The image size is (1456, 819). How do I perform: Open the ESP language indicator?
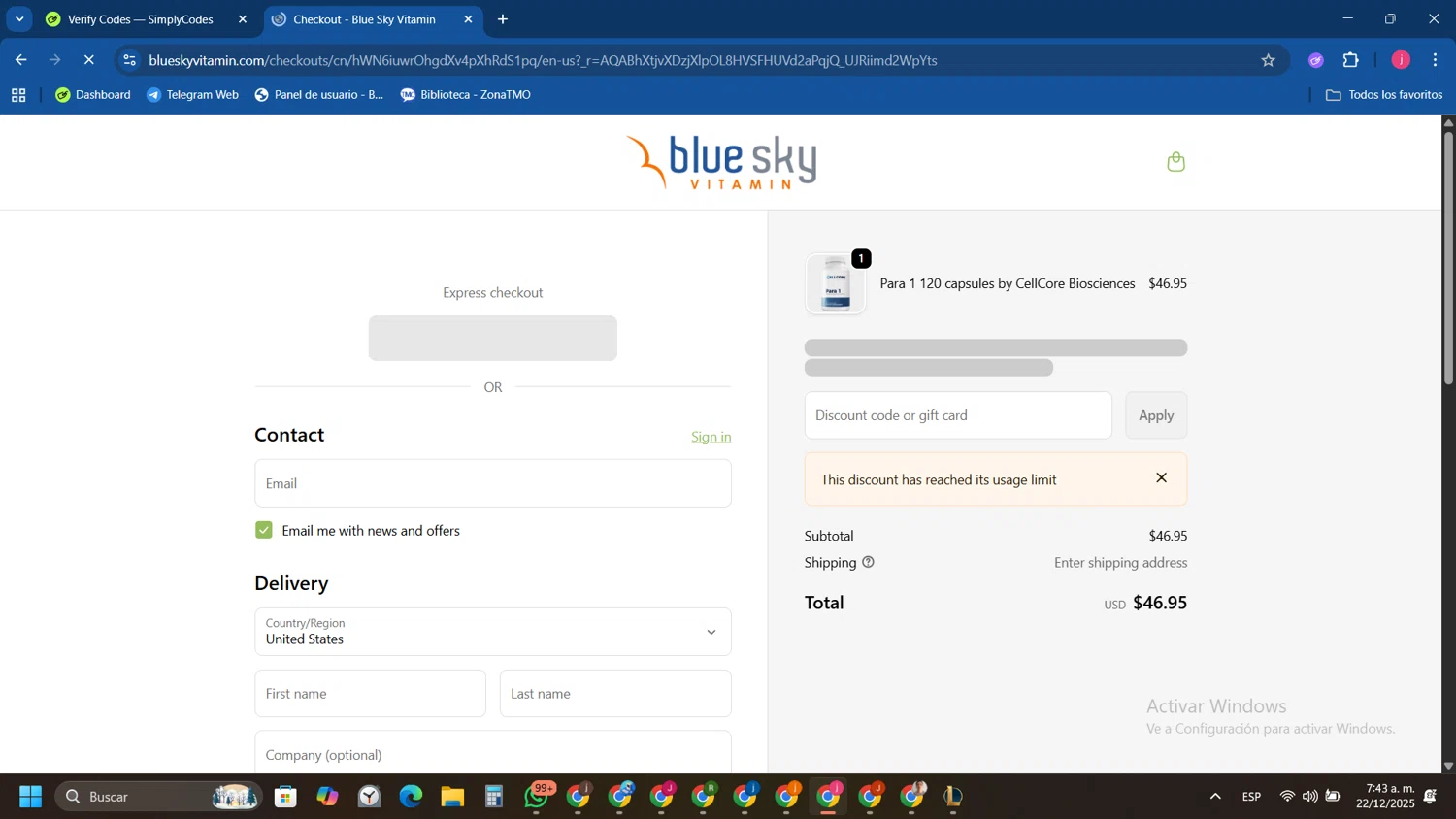1251,797
